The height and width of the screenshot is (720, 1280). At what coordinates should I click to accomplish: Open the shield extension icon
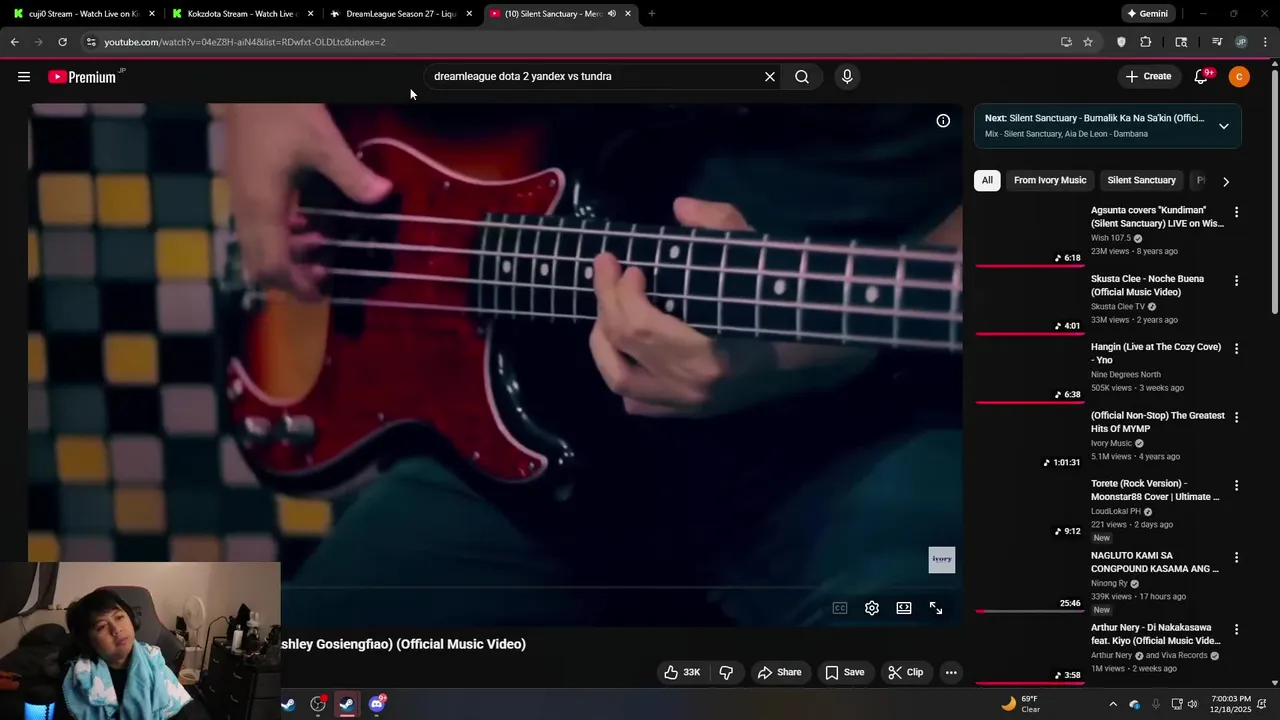click(x=1121, y=42)
